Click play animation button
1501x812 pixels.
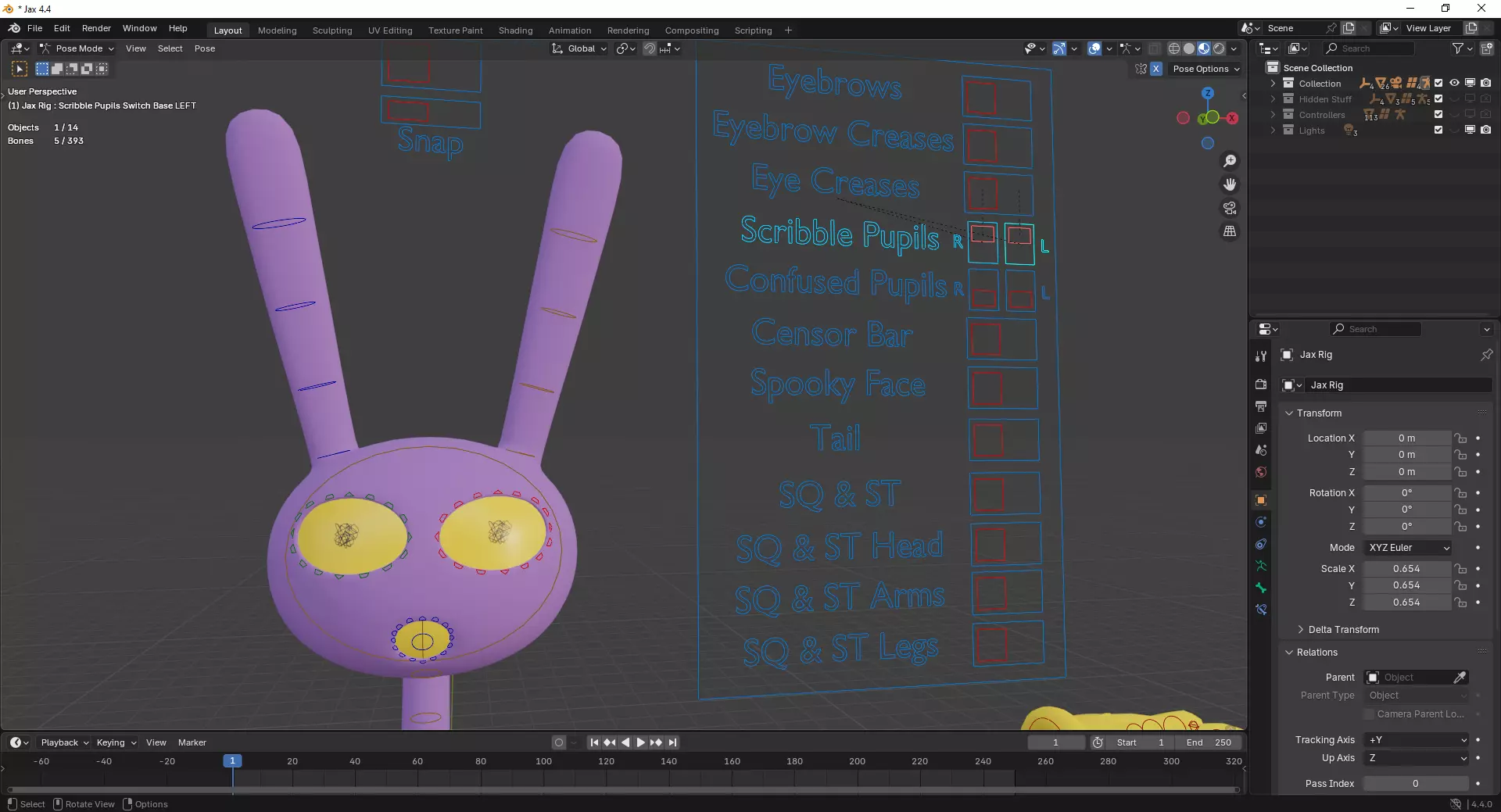coord(640,742)
